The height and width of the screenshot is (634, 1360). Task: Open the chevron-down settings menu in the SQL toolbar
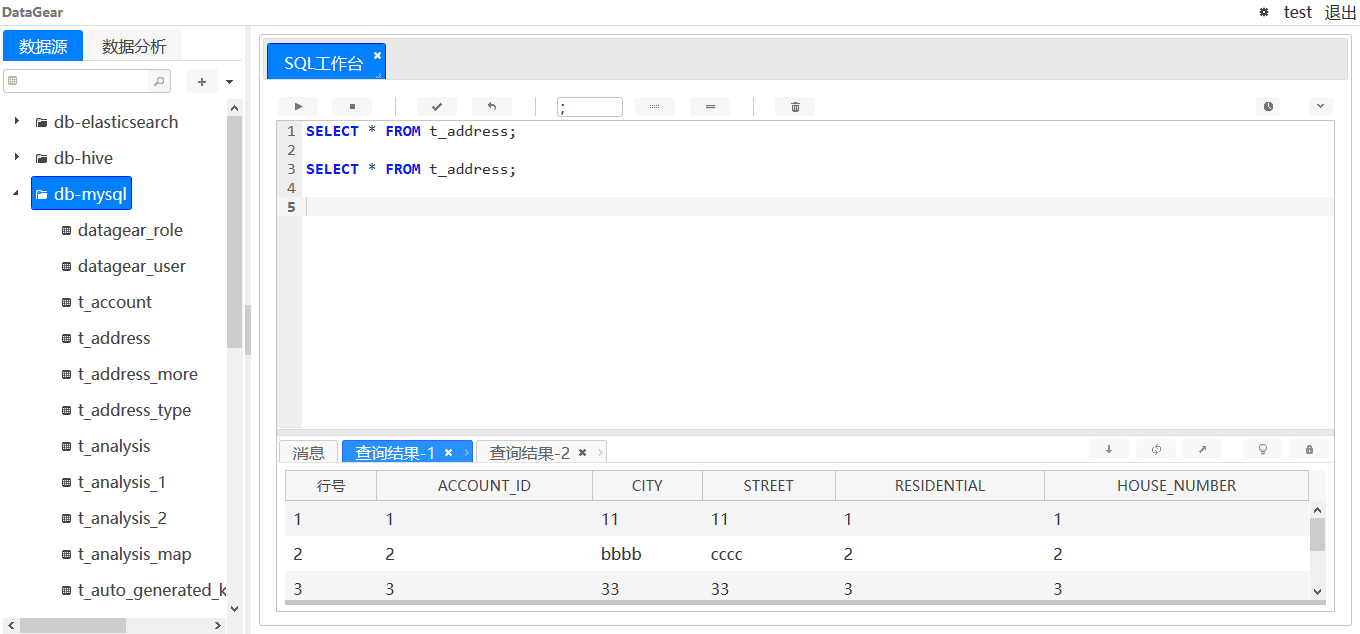[x=1320, y=105]
